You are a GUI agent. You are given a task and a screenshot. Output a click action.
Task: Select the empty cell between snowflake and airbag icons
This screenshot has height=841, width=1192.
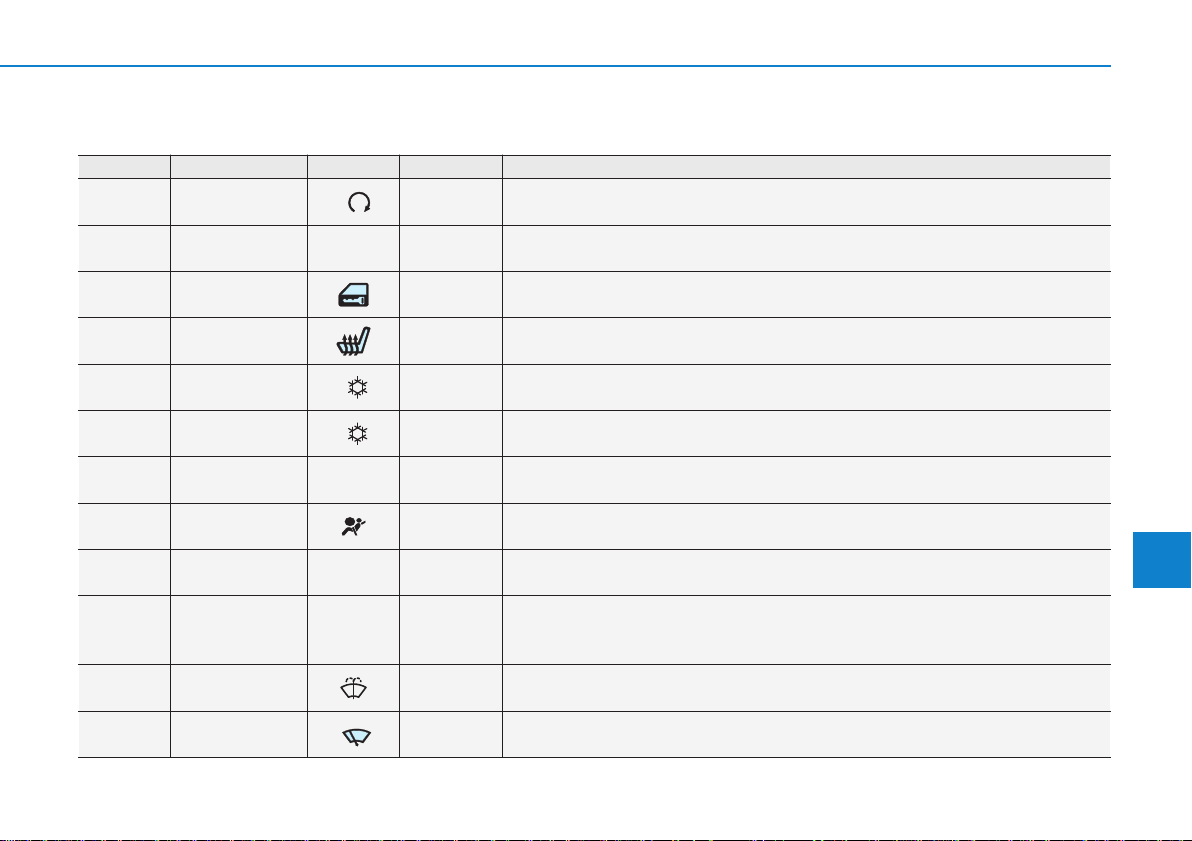pos(353,480)
